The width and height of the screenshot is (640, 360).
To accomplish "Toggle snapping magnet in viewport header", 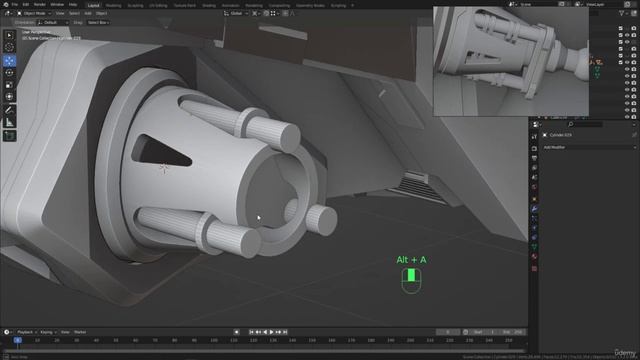I will [x=266, y=13].
